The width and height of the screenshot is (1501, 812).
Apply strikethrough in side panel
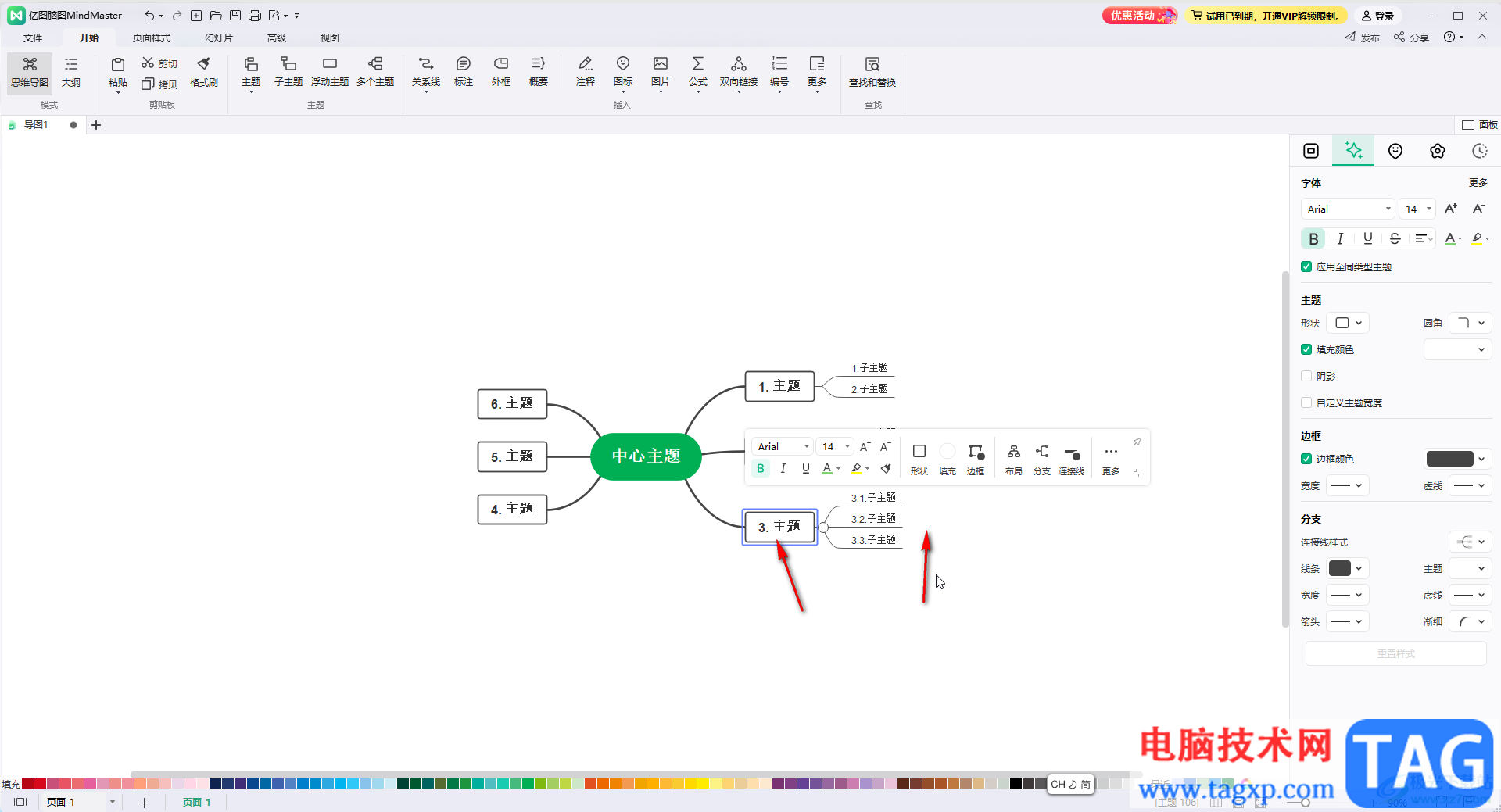(x=1395, y=238)
